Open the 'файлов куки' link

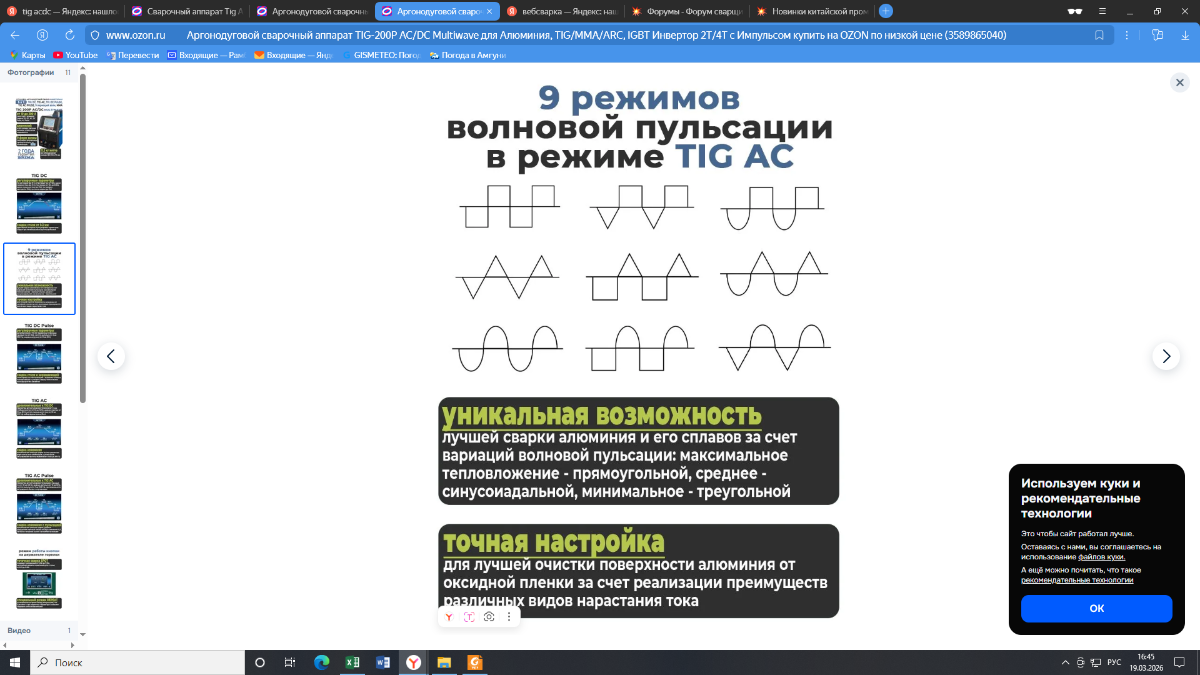coord(1100,556)
